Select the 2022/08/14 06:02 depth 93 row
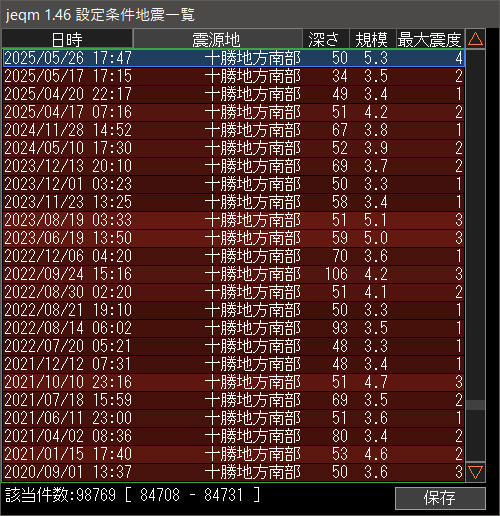Screen dimensions: 500x516 [234, 328]
